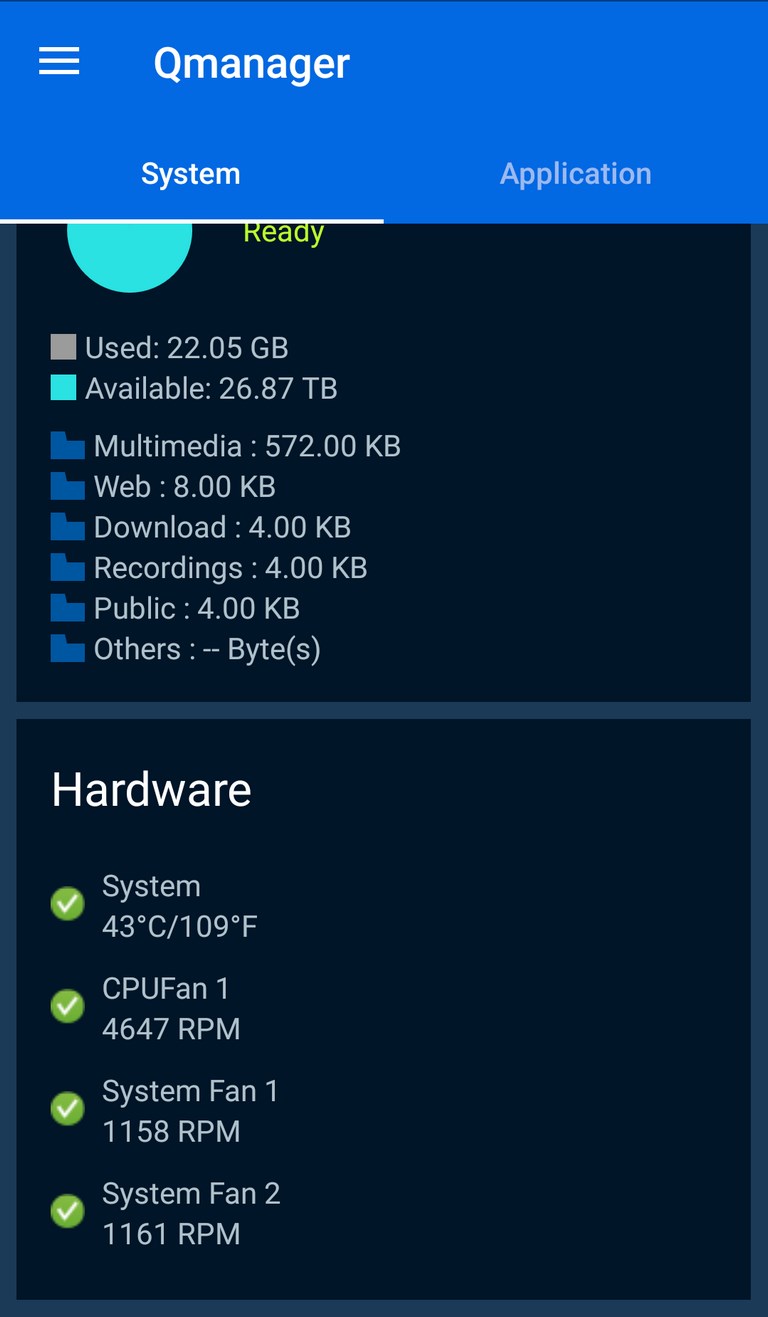Tap the Multimedia folder icon
768x1317 pixels.
[x=68, y=446]
